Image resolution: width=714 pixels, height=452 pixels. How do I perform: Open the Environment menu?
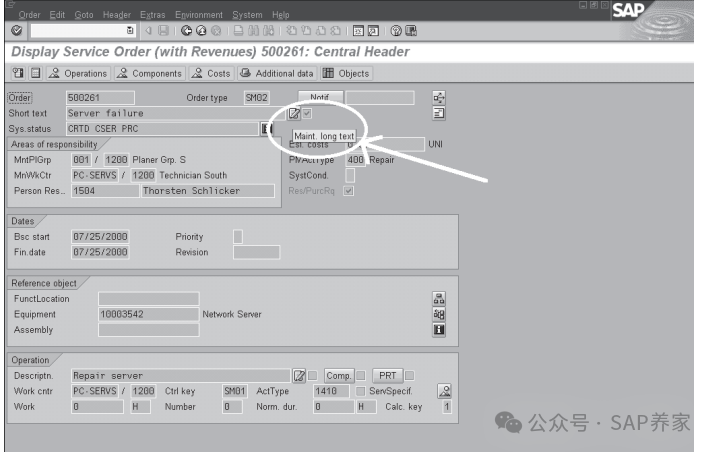coord(199,15)
